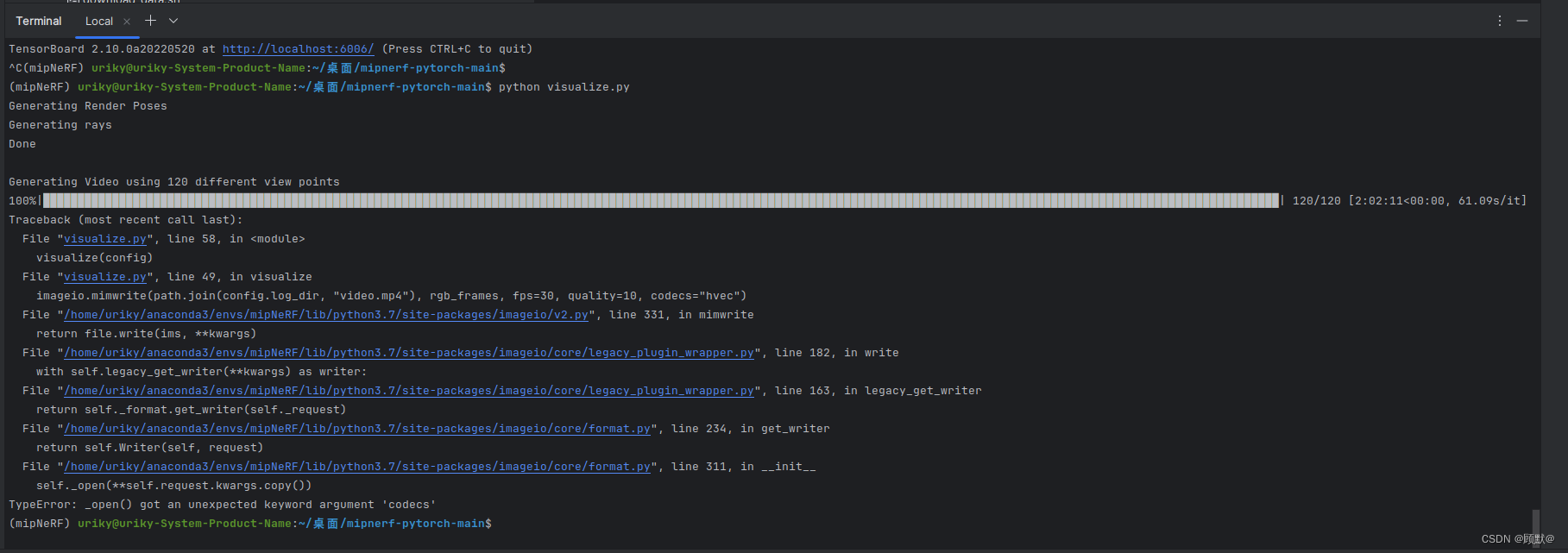
Task: Click the Generating Video status line
Action: 173,181
